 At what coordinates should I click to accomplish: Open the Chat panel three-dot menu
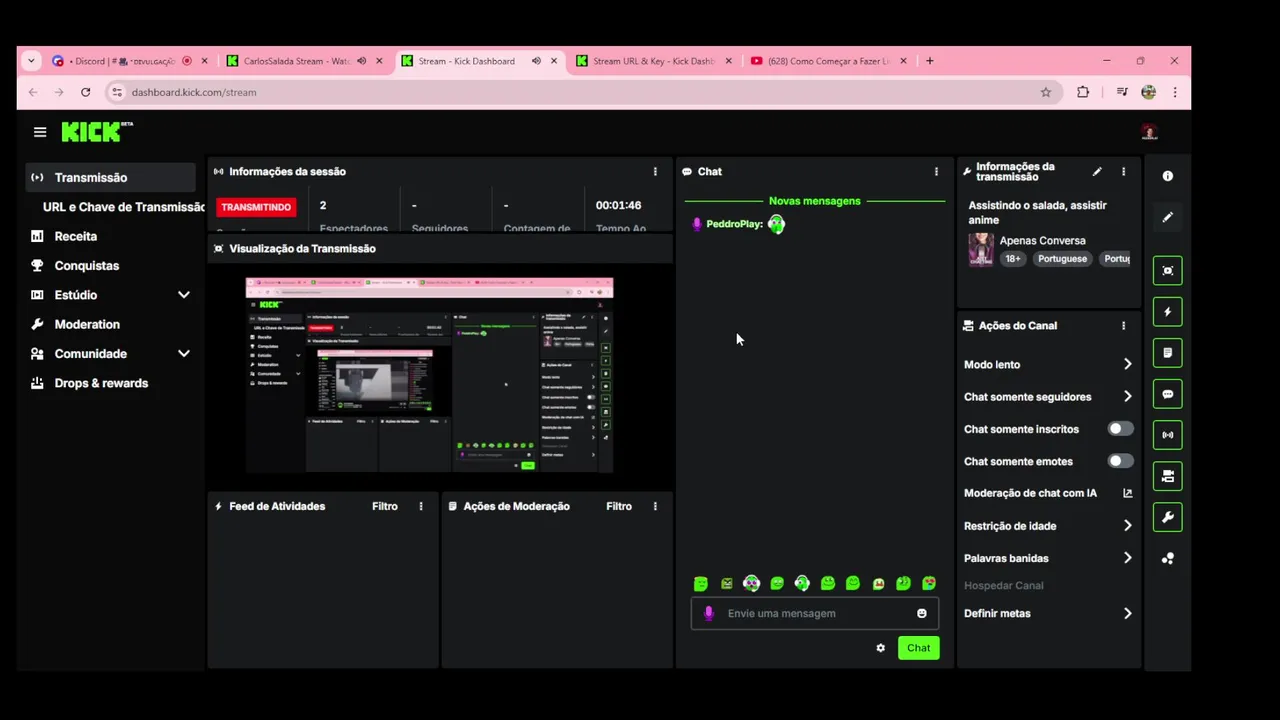936,172
